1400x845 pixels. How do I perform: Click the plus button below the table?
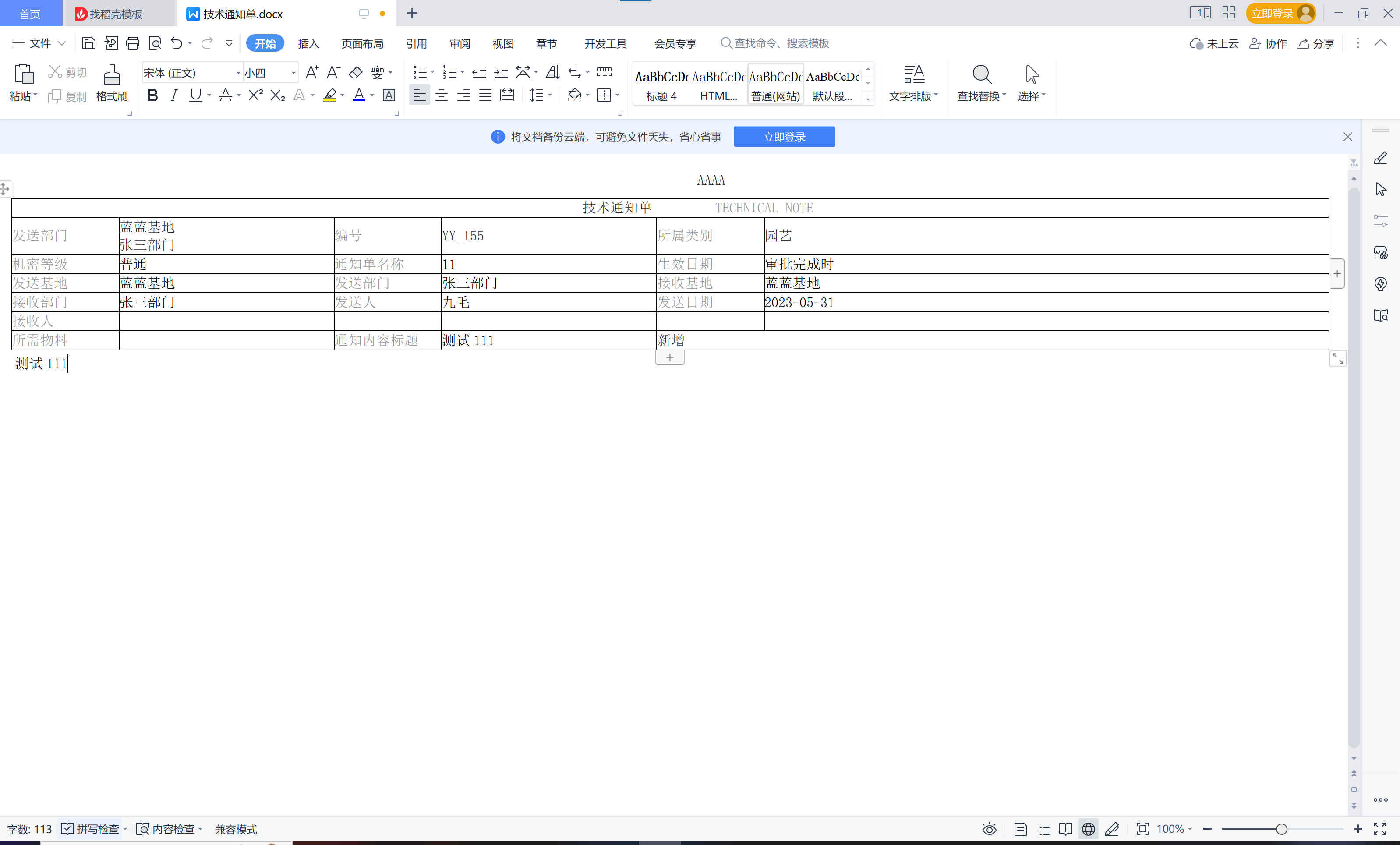point(669,357)
